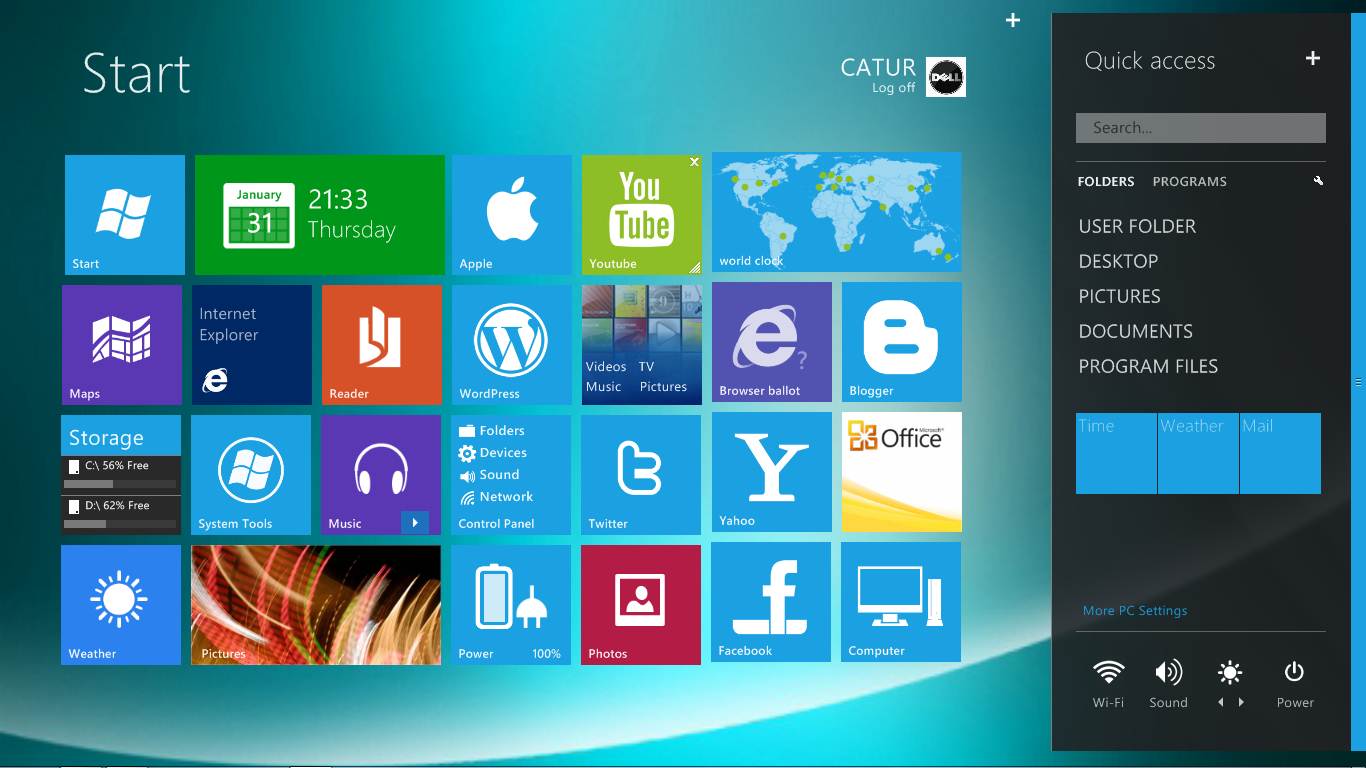Open Network in Control Panel tile
Viewport: 1366px width, 768px height.
point(496,497)
